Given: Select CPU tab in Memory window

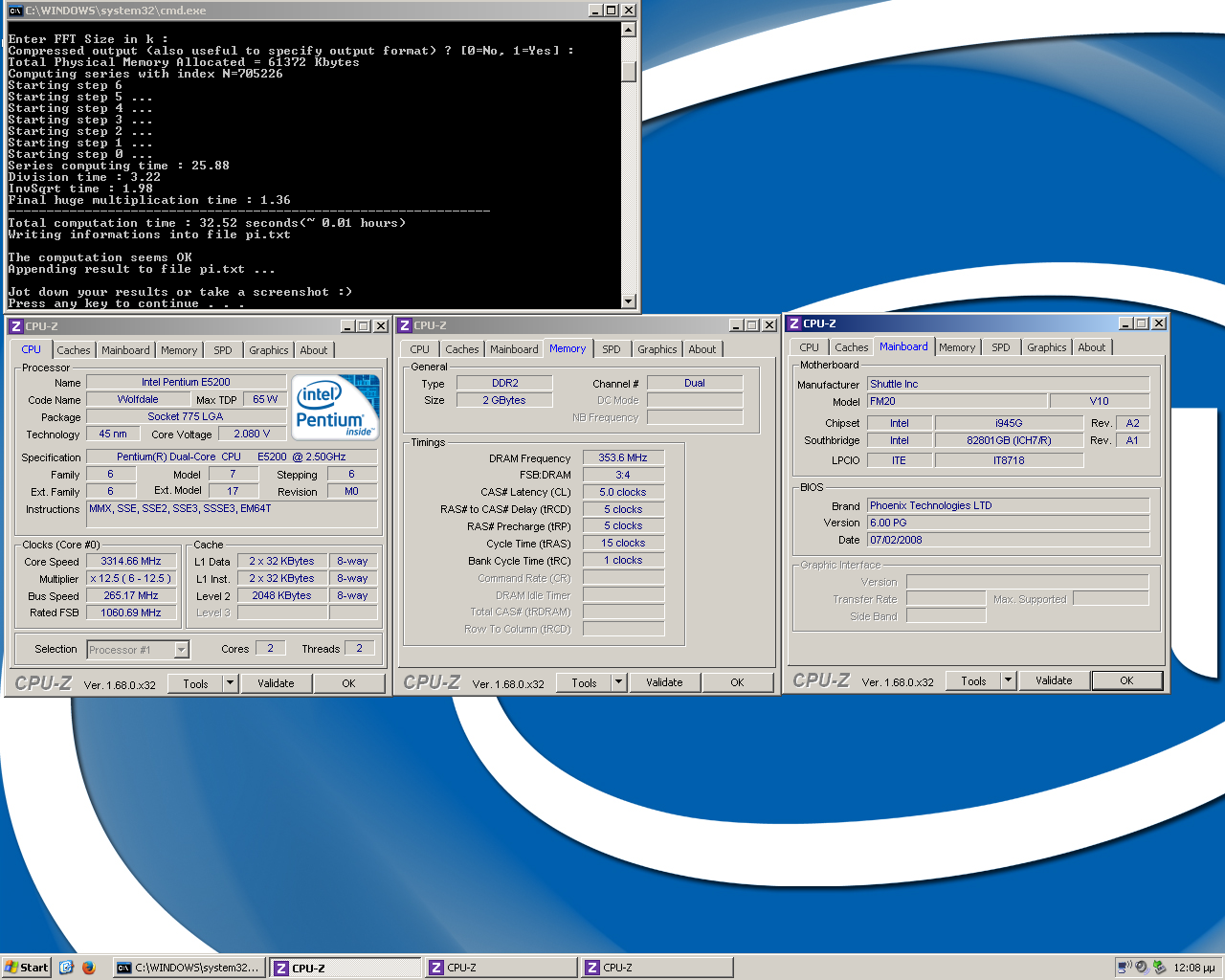Looking at the screenshot, I should tap(420, 349).
